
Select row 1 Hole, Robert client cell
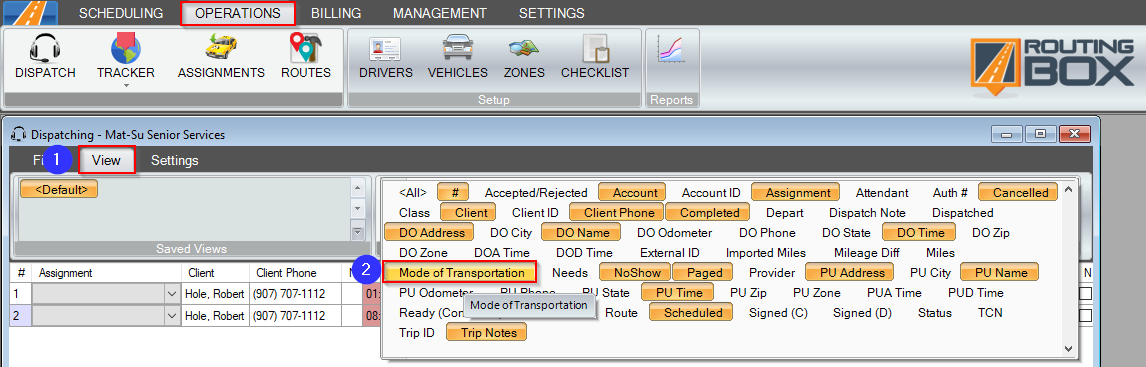pos(216,294)
